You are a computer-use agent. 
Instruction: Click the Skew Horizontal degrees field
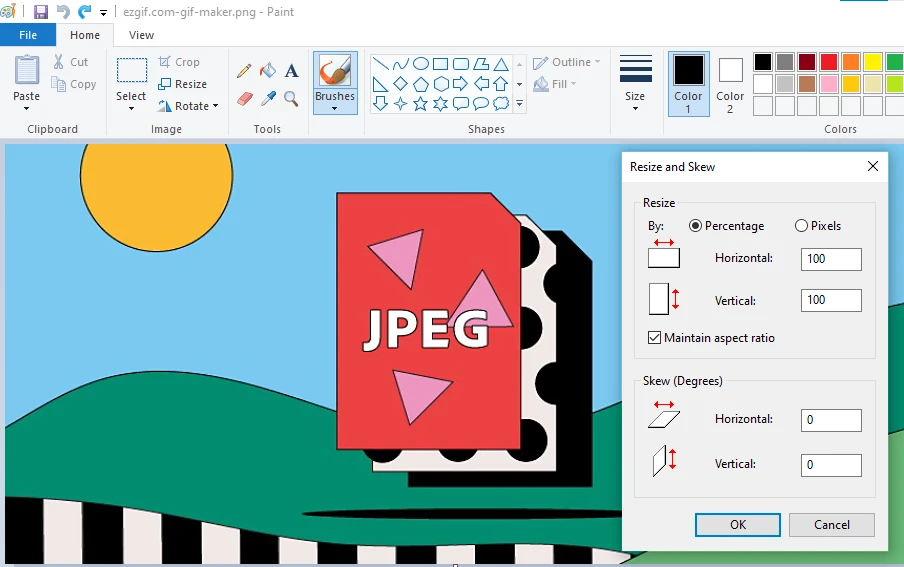pyautogui.click(x=831, y=420)
